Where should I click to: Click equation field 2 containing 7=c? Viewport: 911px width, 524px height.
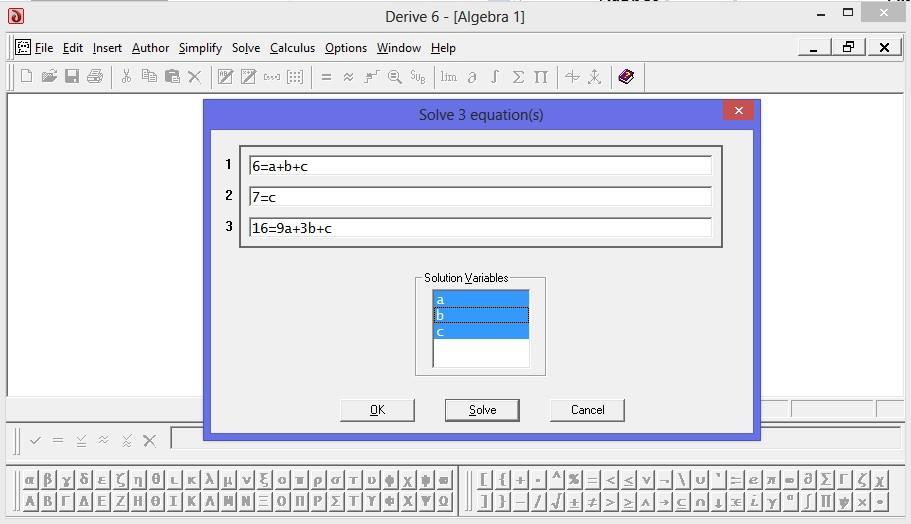480,196
